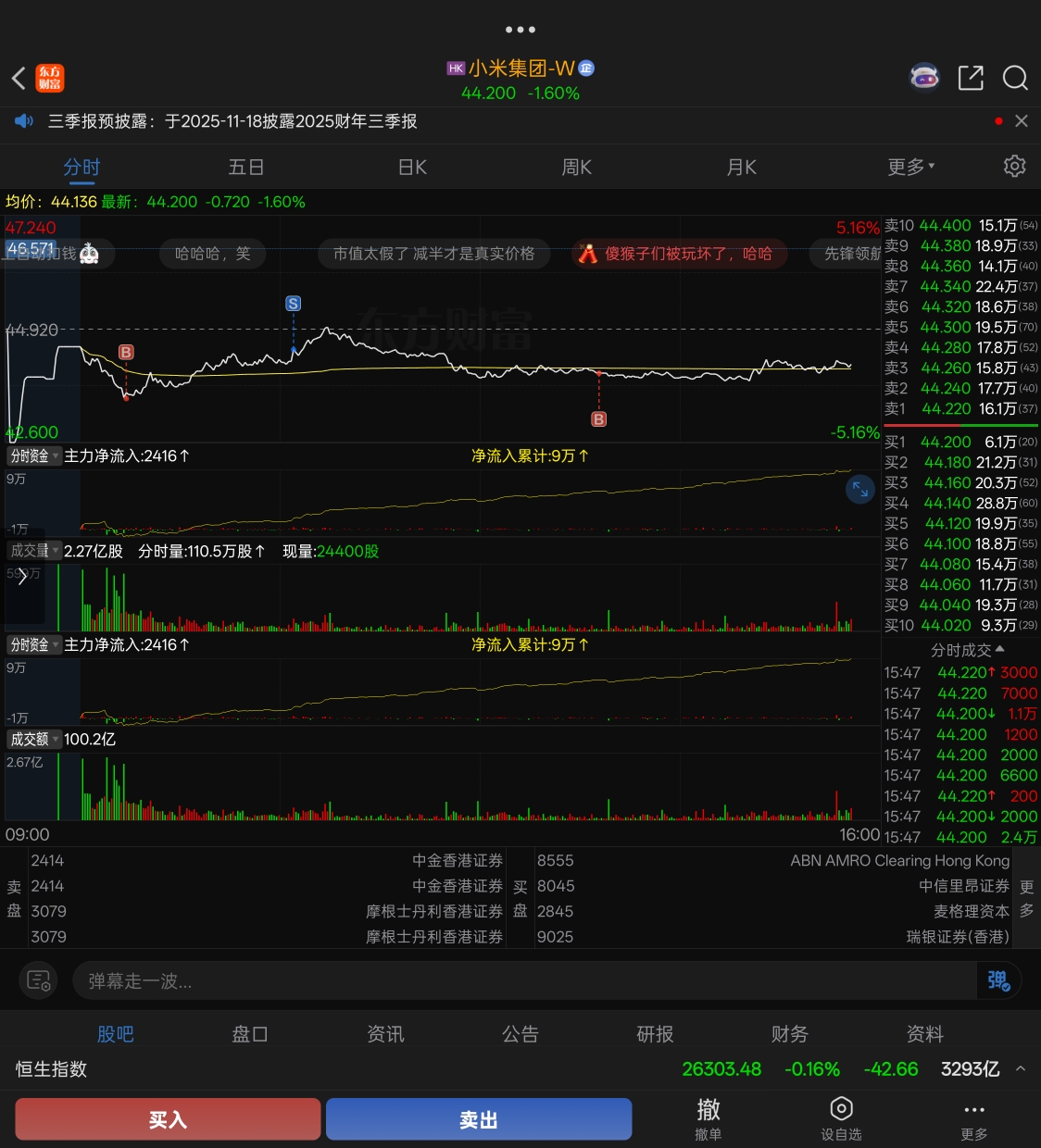Select the 买1 44.200 order book row

coord(961,442)
